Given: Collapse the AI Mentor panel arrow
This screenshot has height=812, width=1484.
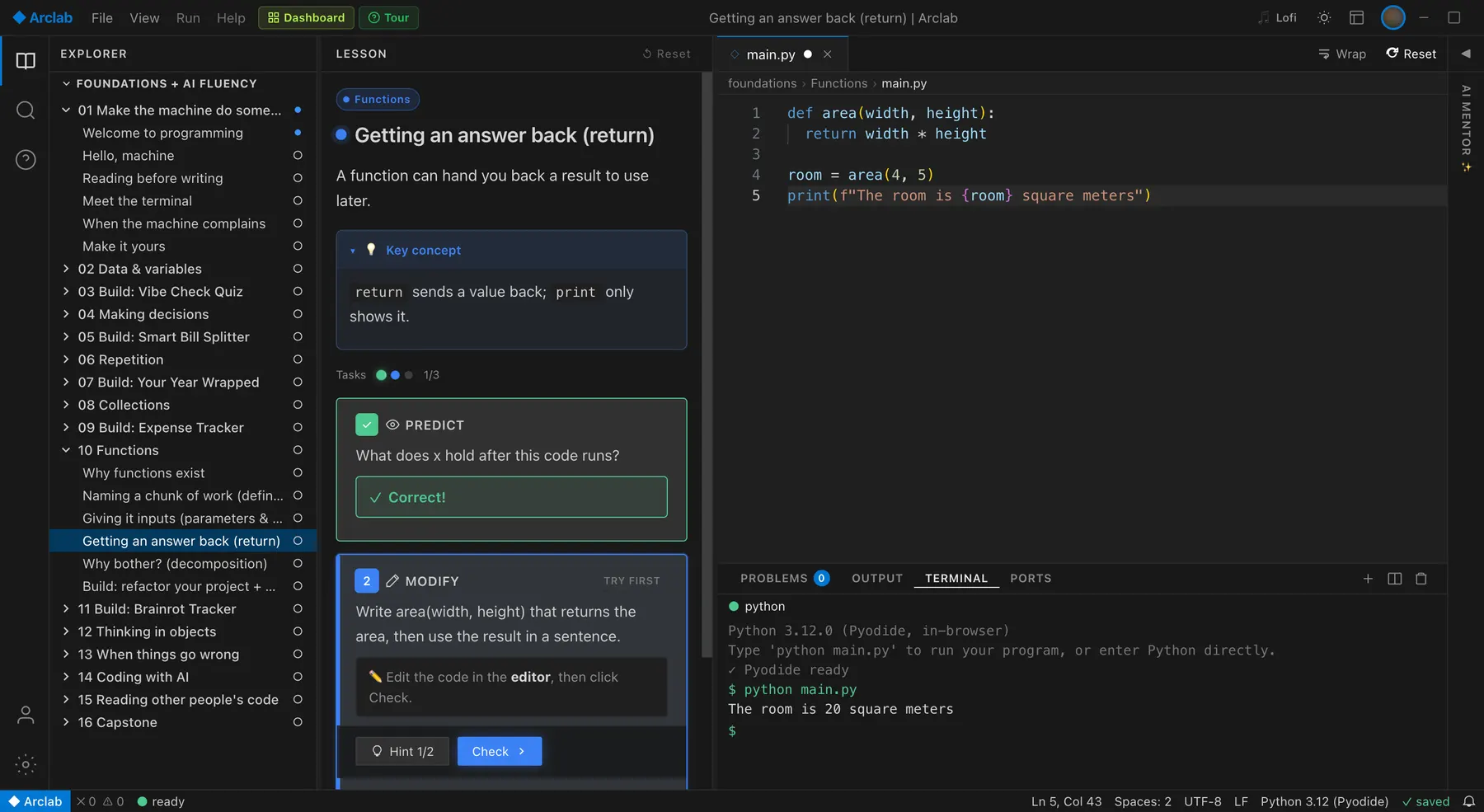Looking at the screenshot, I should pyautogui.click(x=1466, y=54).
